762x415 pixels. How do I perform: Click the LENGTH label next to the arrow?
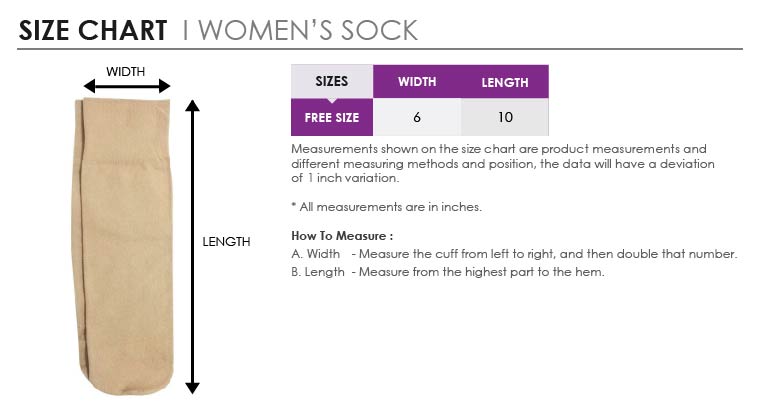226,242
